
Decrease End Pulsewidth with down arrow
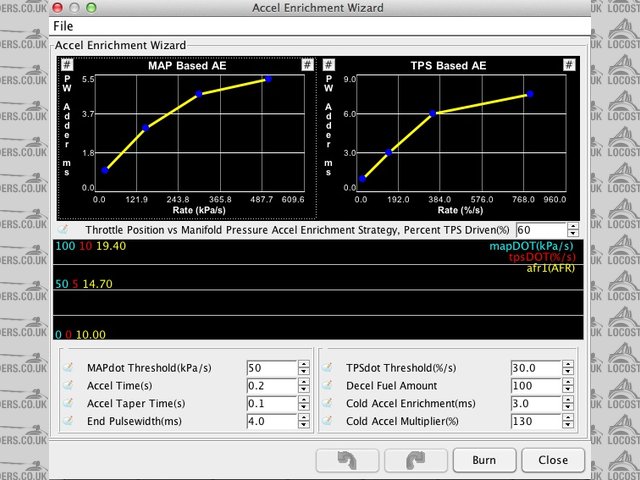pos(303,425)
